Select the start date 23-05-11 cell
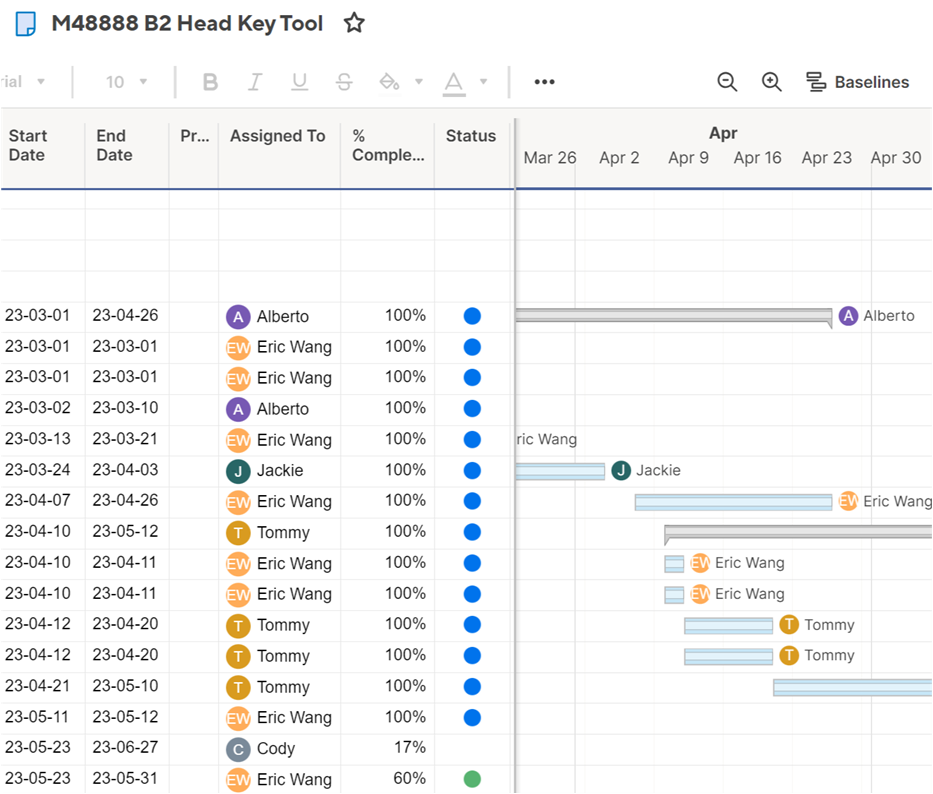The image size is (933, 794). point(43,717)
